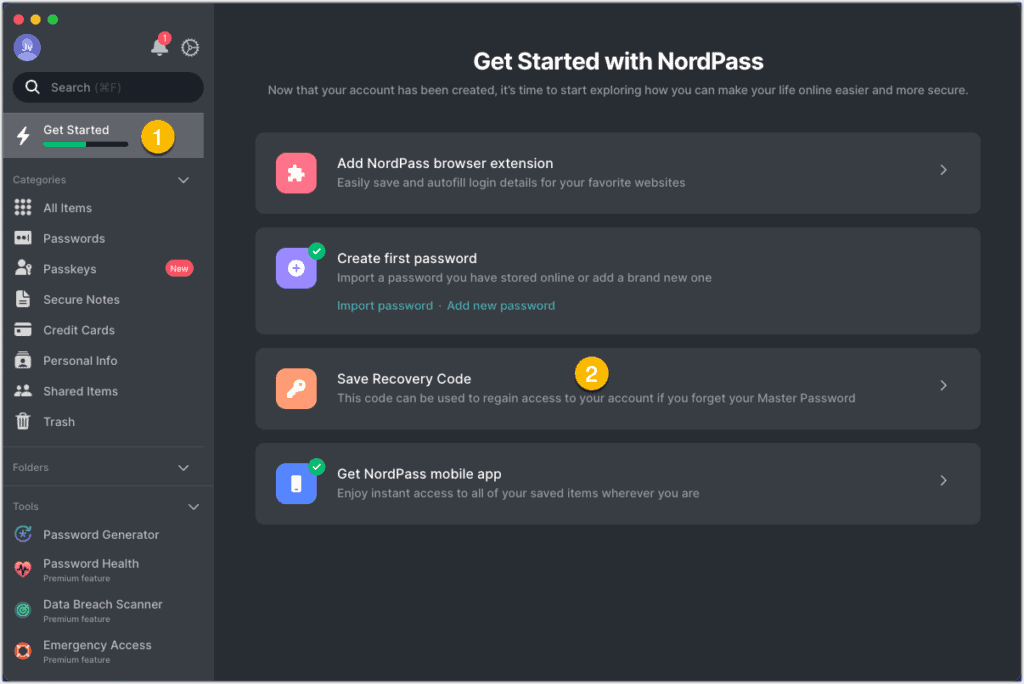Collapse the Categories section
The image size is (1024, 684).
coord(184,180)
